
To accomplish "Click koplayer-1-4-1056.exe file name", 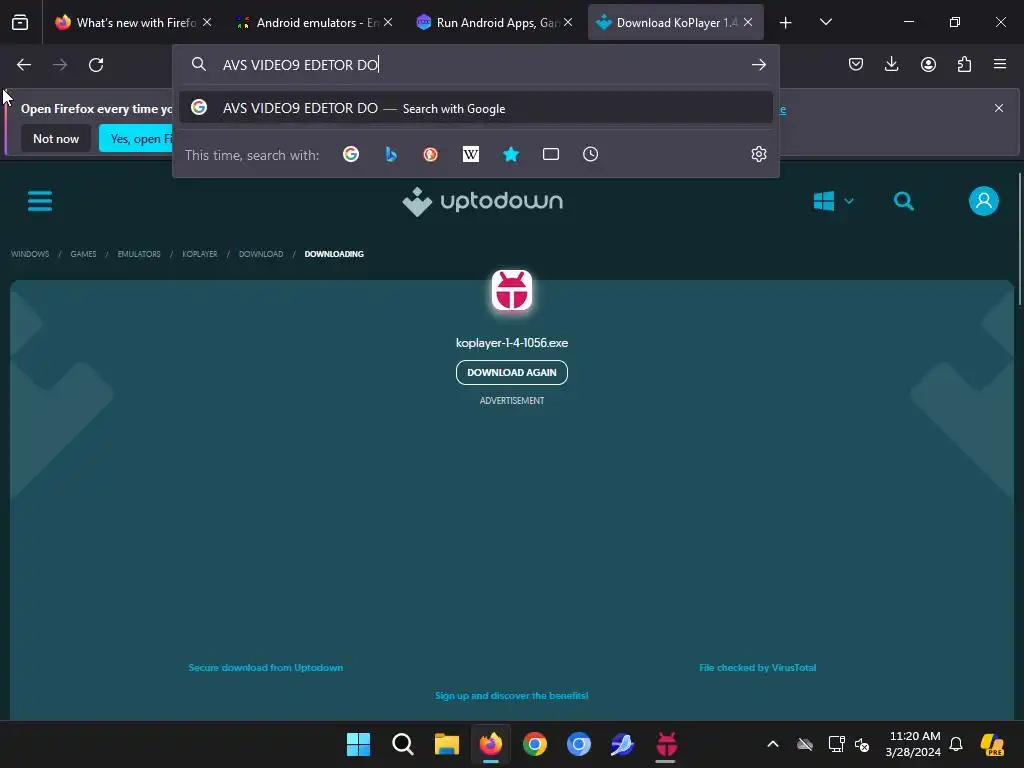I will [512, 343].
